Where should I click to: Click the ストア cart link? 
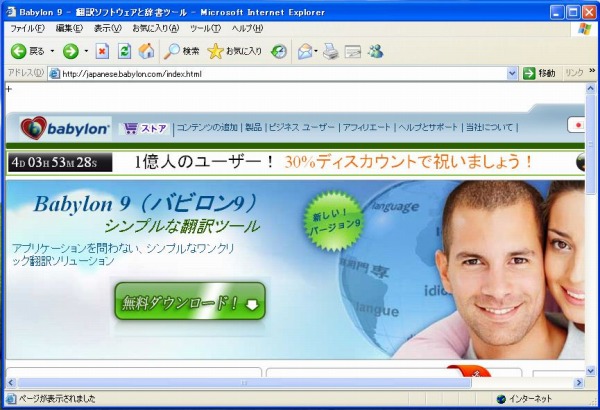145,128
